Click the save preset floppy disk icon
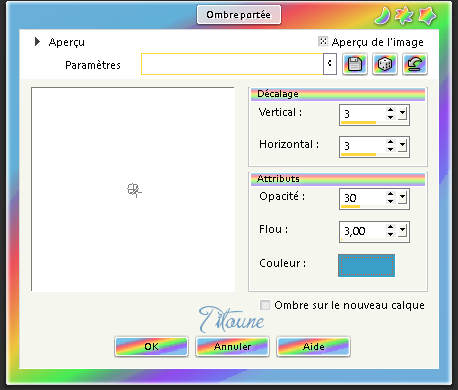The height and width of the screenshot is (390, 458). (354, 64)
